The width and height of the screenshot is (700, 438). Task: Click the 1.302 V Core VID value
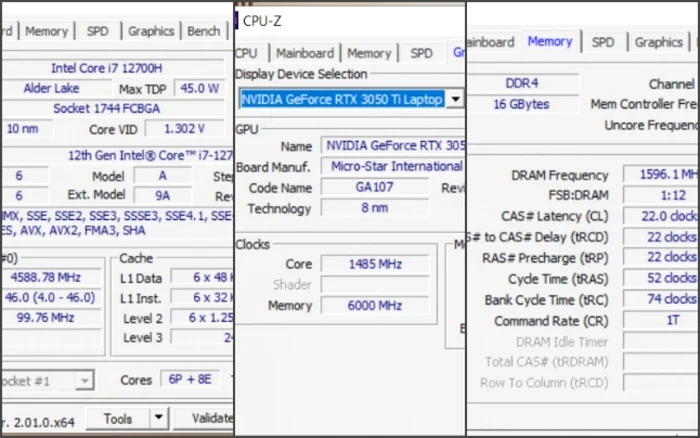pos(184,129)
